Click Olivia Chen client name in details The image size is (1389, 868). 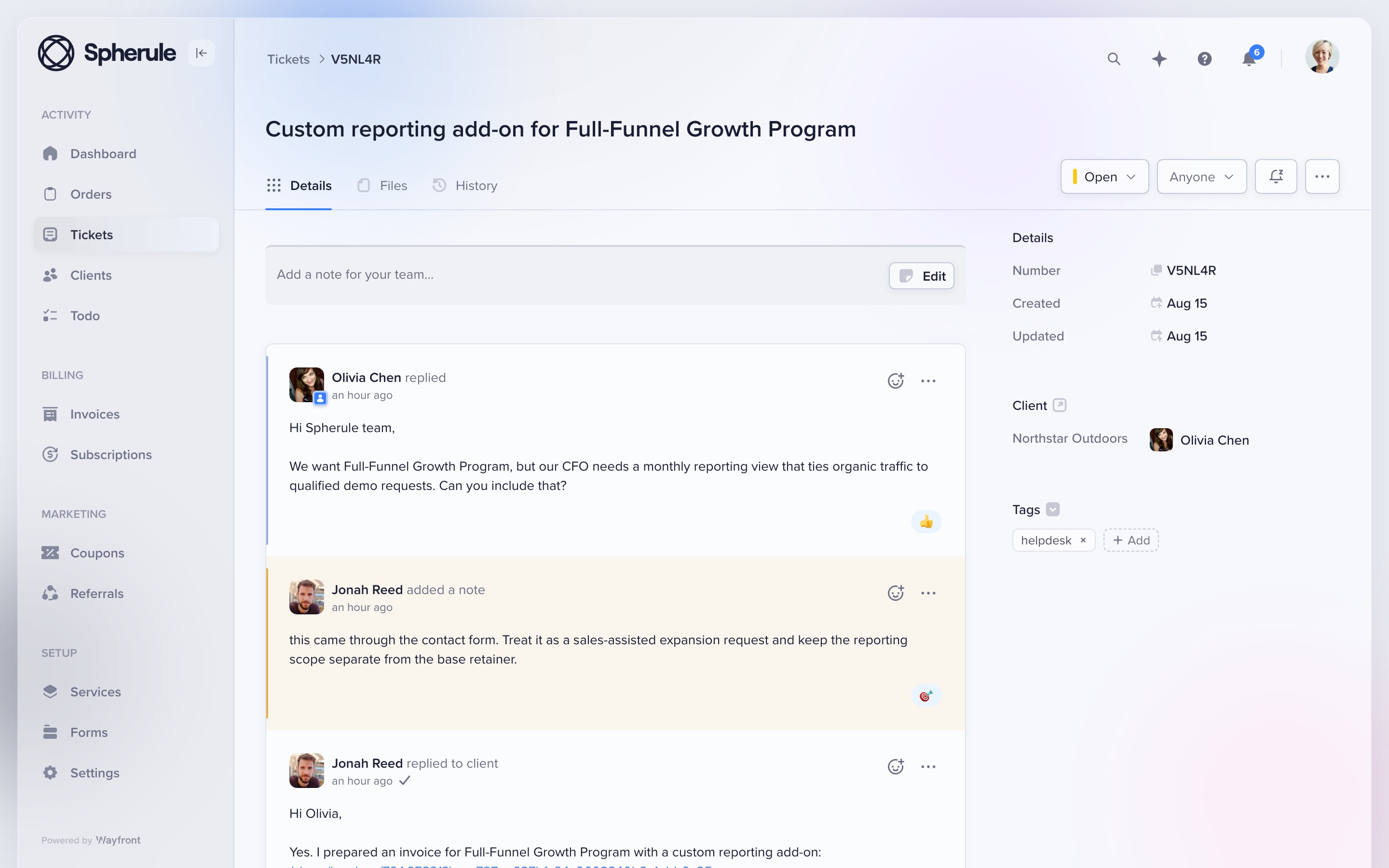[1214, 440]
